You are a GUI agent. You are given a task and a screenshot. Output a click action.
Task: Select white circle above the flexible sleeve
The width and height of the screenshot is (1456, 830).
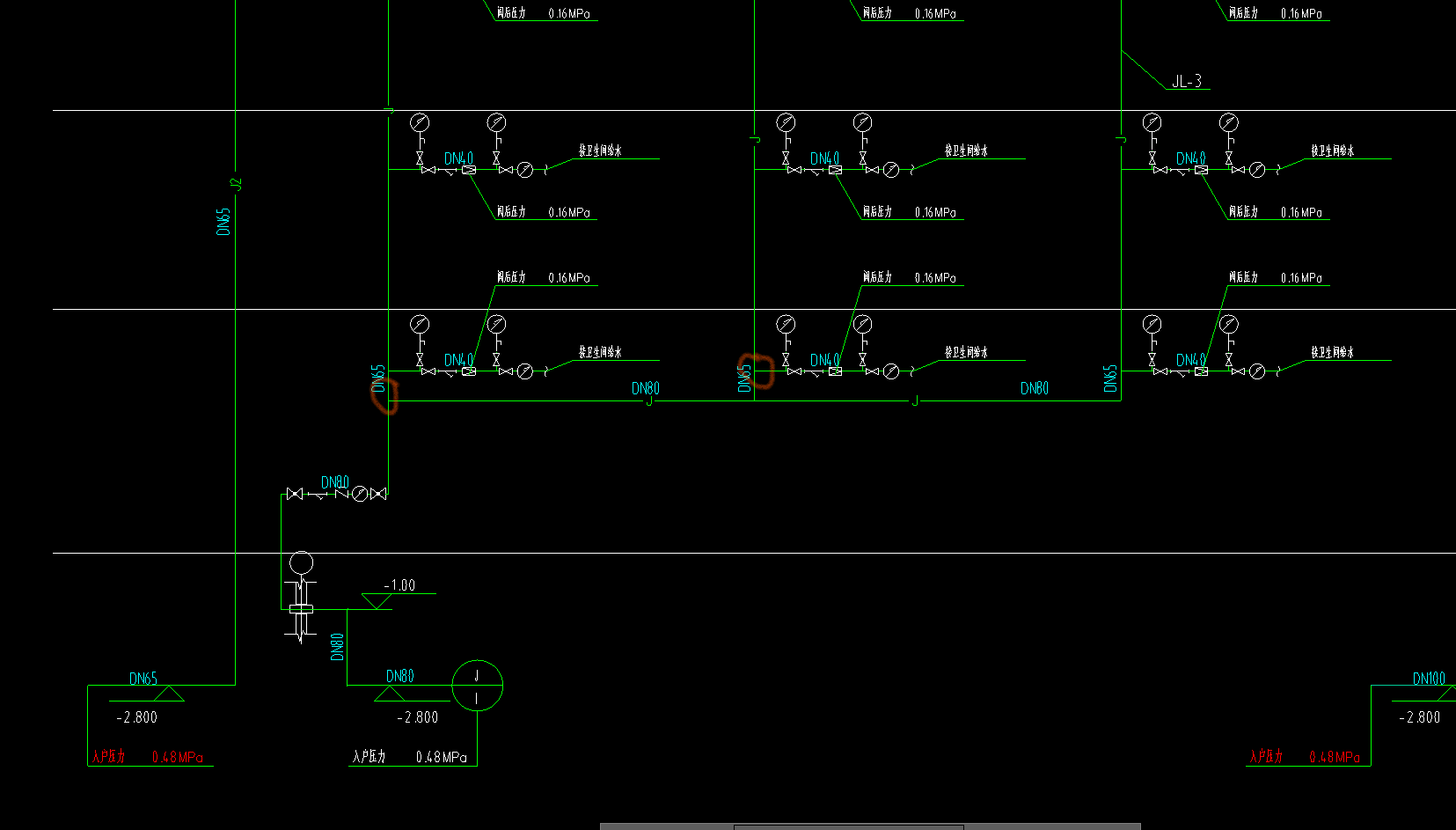[x=301, y=562]
